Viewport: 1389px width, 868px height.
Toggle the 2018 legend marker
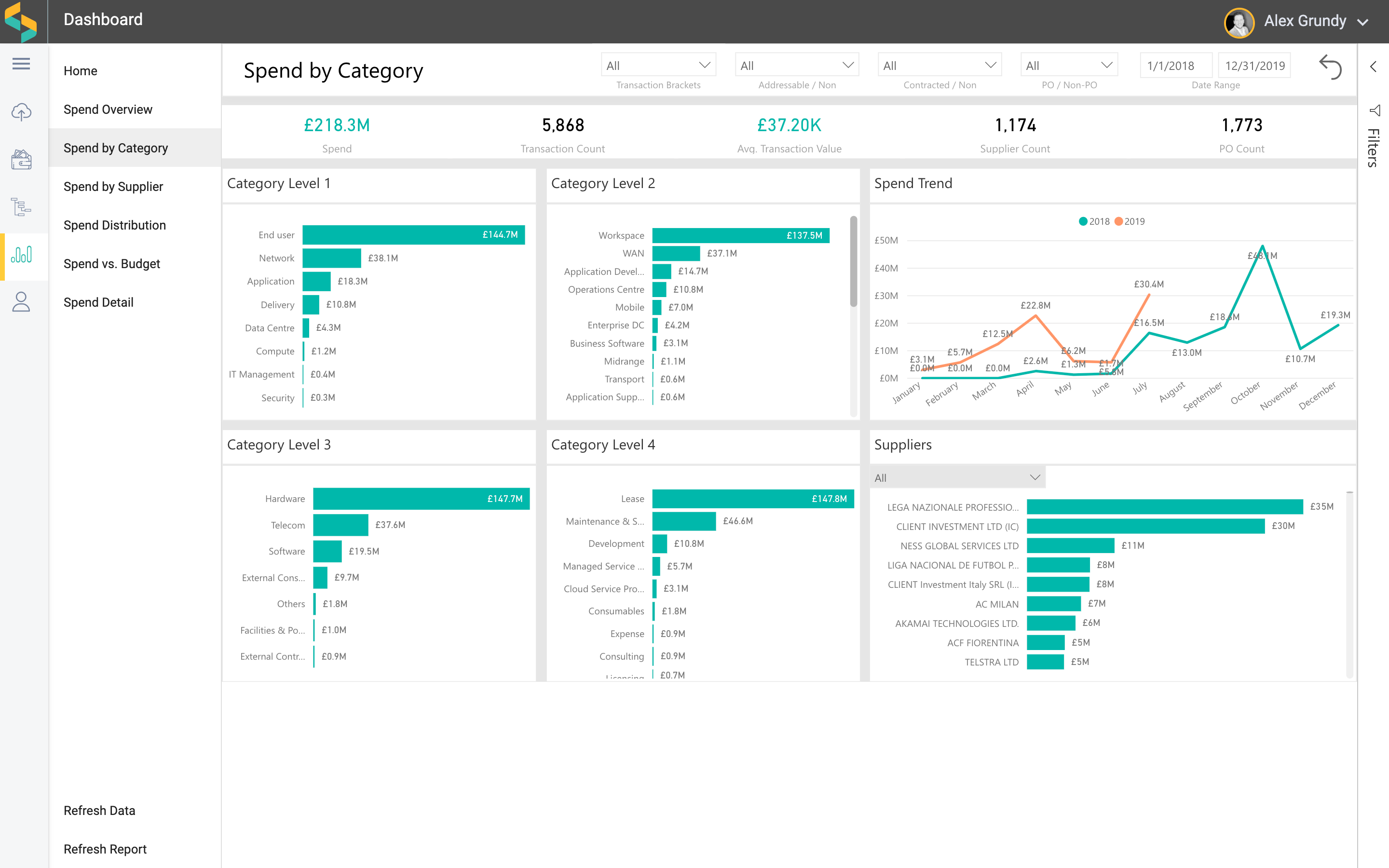(x=1082, y=222)
